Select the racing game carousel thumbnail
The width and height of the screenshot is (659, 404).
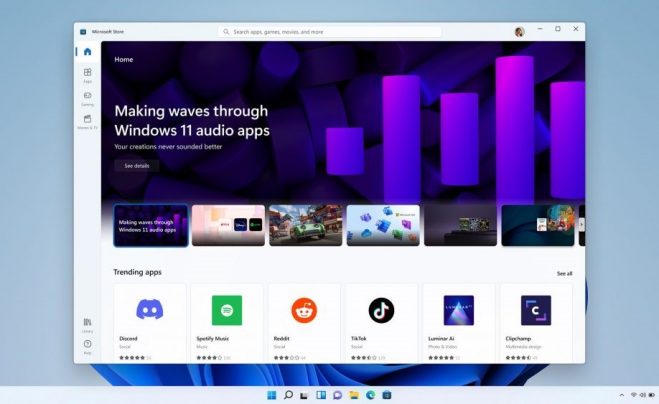pyautogui.click(x=305, y=225)
